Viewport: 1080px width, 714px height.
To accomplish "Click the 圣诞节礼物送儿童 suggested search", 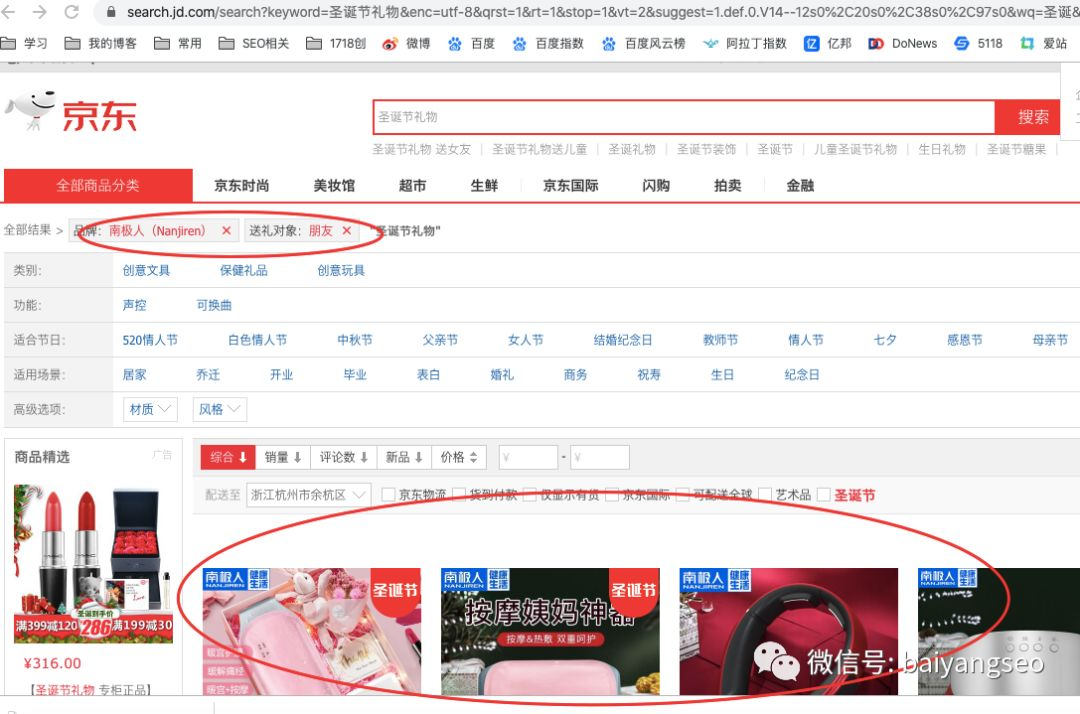I will click(x=539, y=149).
